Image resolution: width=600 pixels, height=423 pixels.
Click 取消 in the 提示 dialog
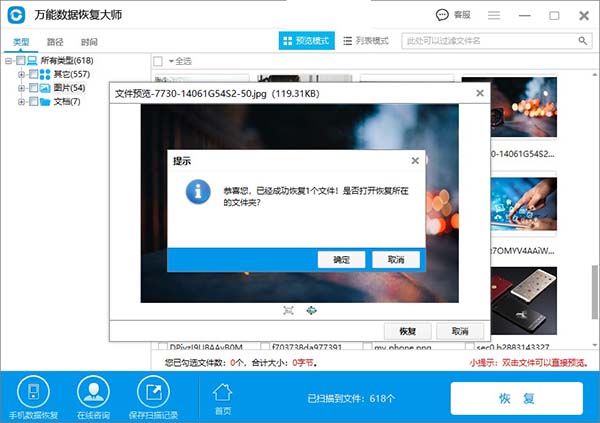point(395,259)
